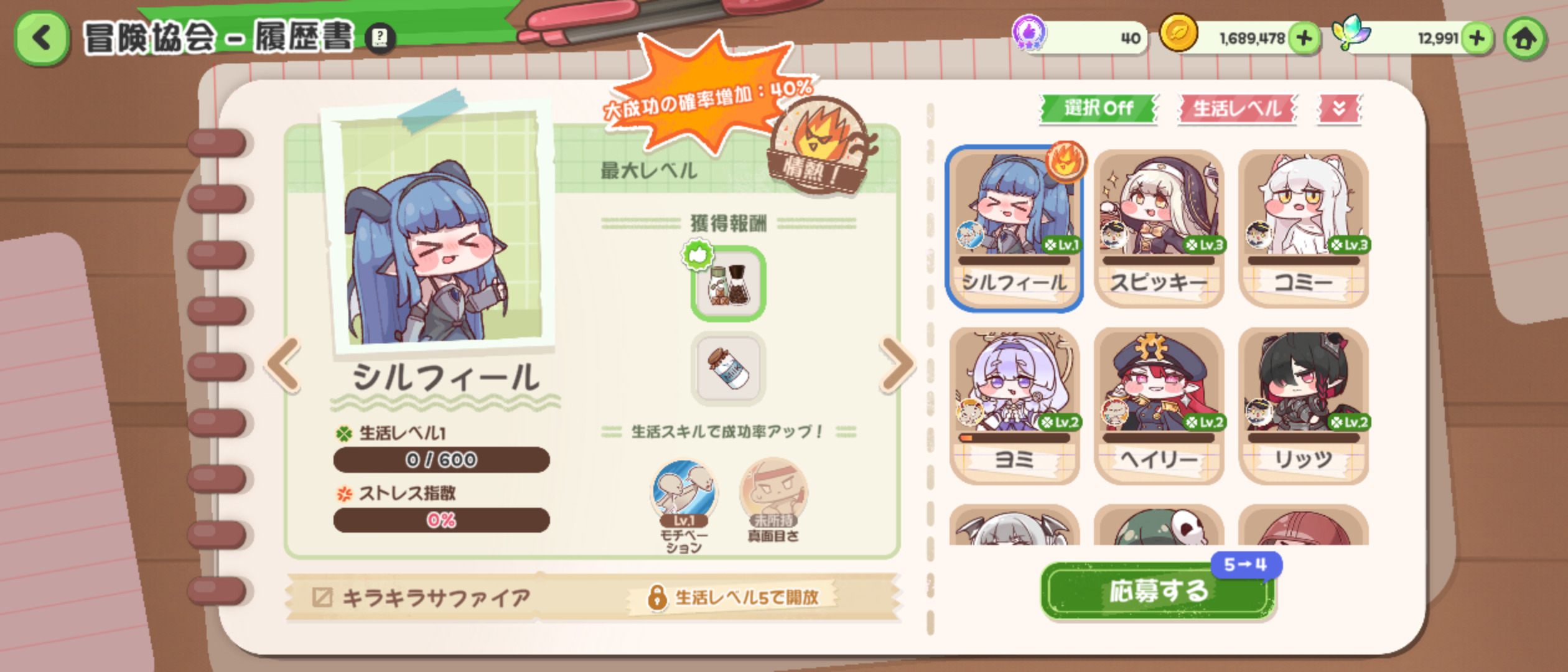Tap the spice jars reward item
Viewport: 1568px width, 672px height.
[728, 284]
